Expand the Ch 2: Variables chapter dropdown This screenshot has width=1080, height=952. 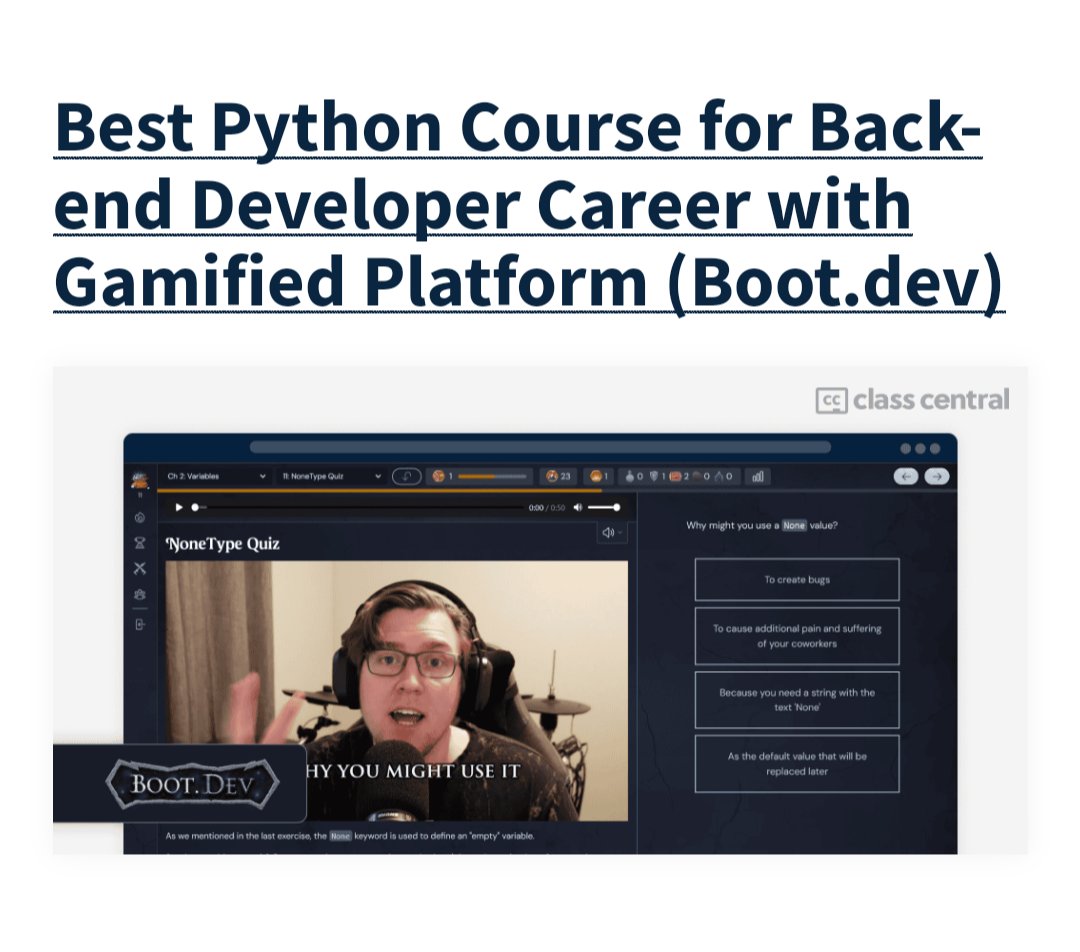[x=216, y=476]
